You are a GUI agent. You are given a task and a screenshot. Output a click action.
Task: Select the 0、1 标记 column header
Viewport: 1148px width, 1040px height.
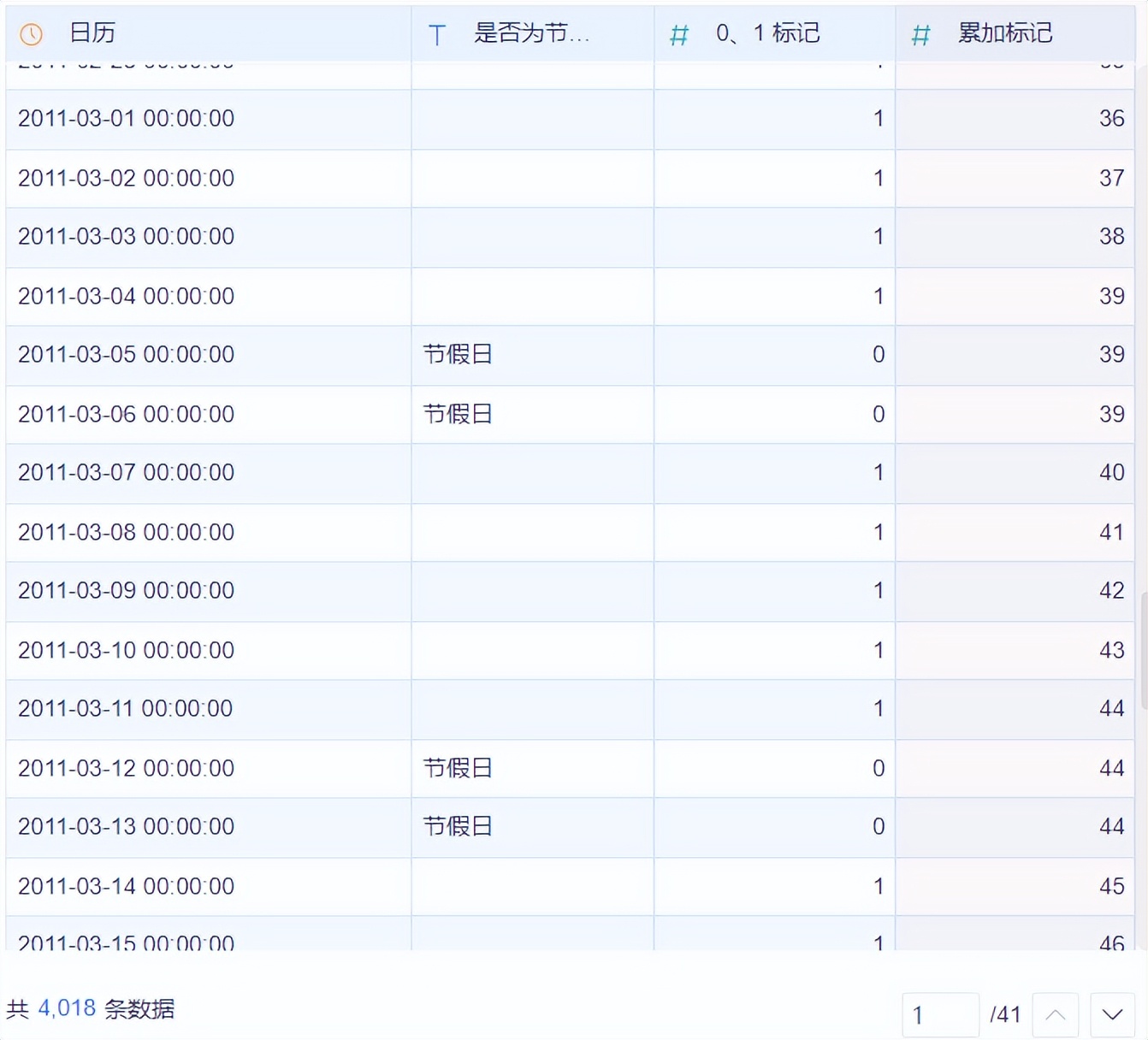(x=774, y=33)
